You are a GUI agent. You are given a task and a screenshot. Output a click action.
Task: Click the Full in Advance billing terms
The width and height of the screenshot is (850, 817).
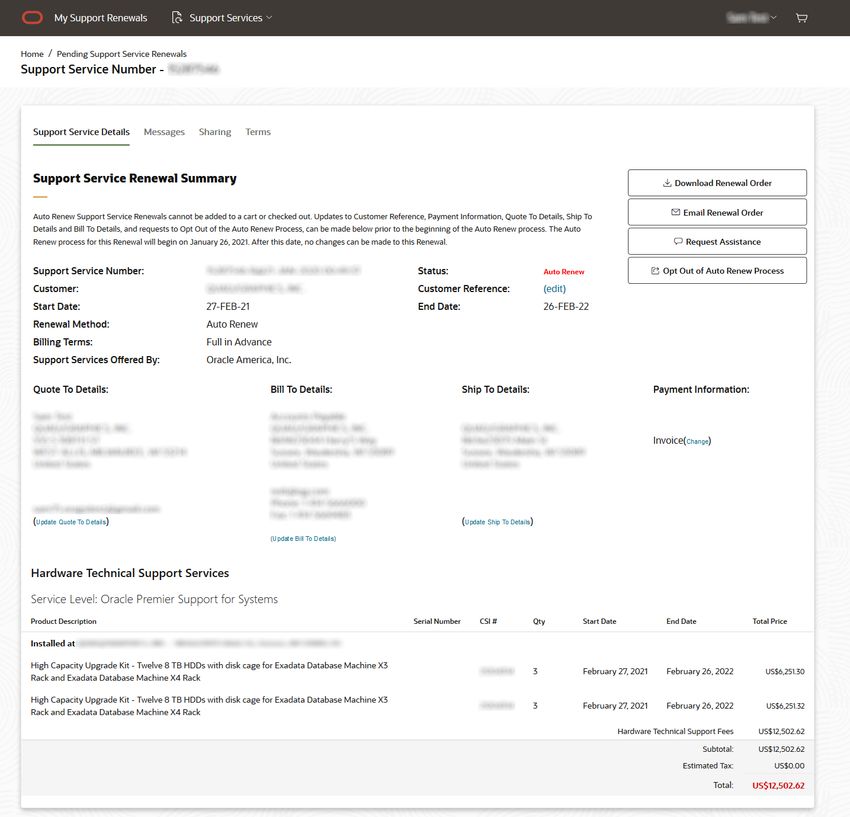point(239,342)
